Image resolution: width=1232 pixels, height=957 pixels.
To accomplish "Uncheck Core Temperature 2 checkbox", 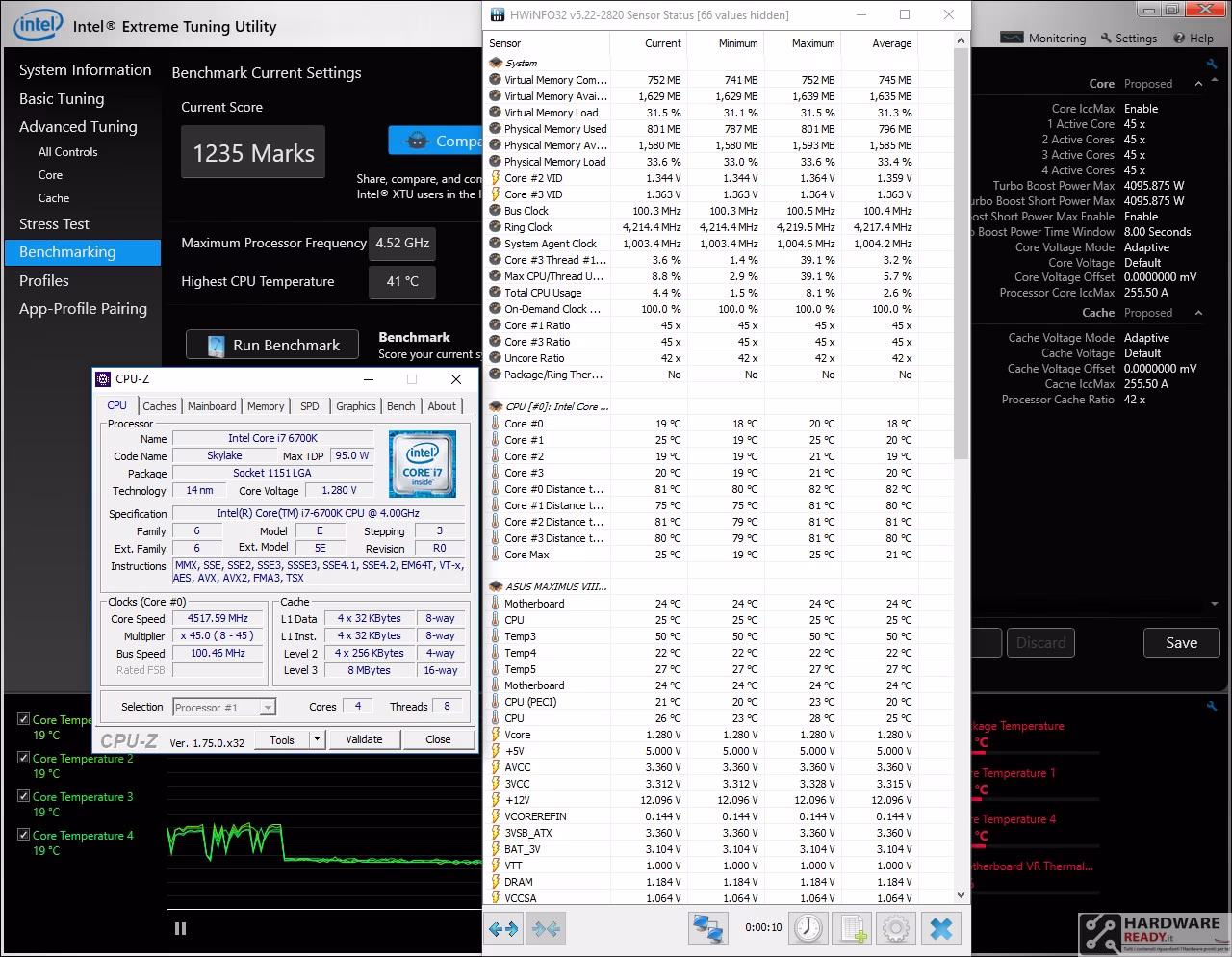I will (x=24, y=758).
